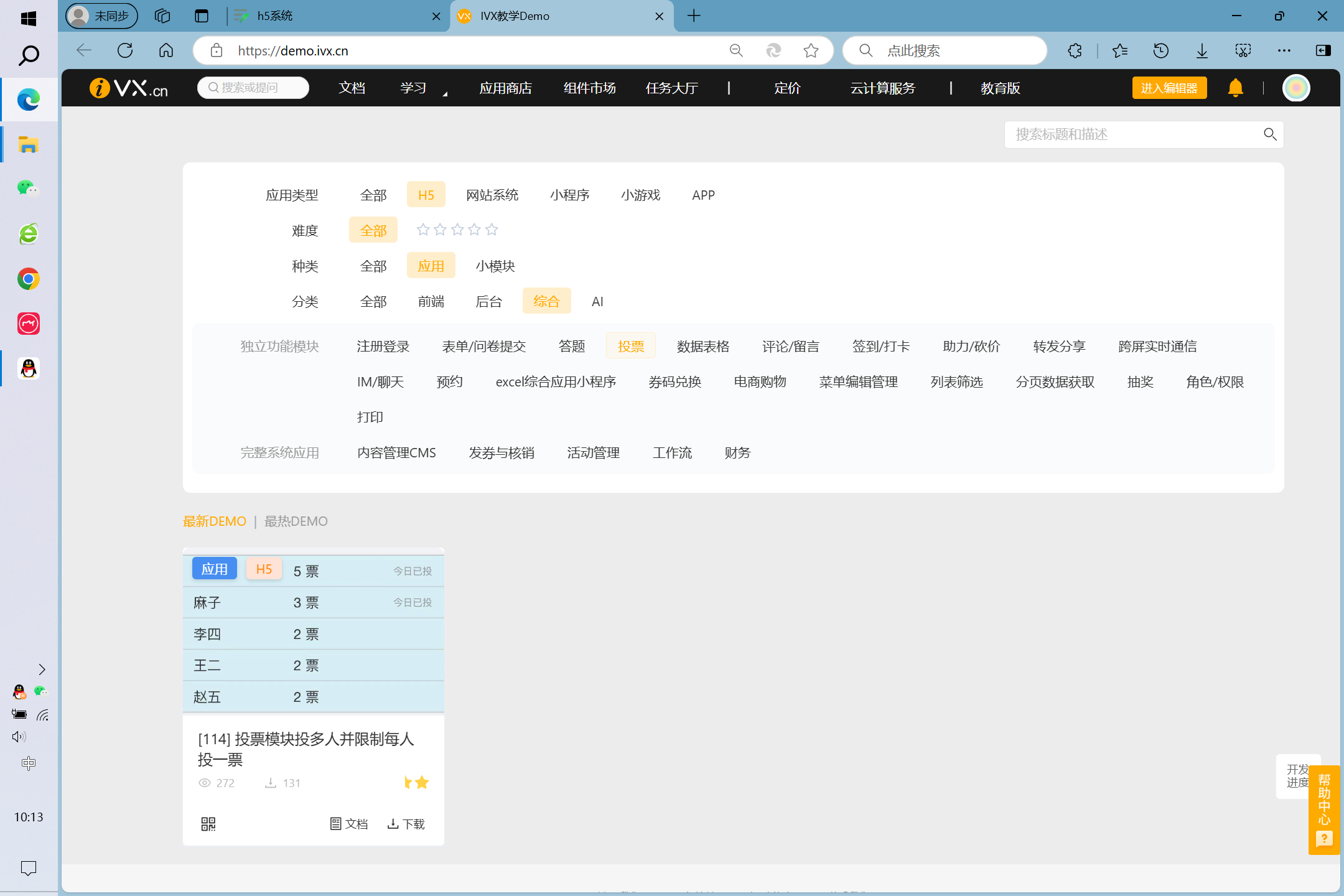Select APP application type filter

(703, 195)
